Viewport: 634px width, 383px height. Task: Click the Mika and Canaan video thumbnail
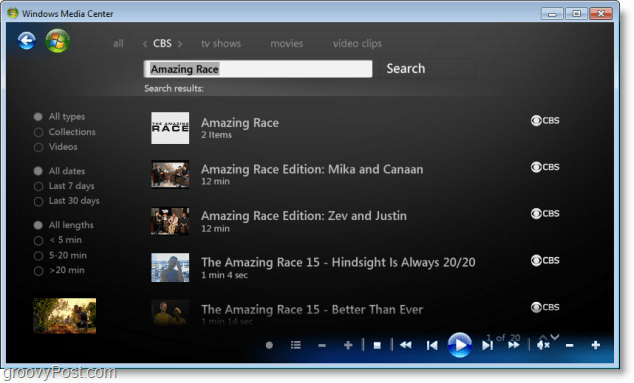(170, 174)
